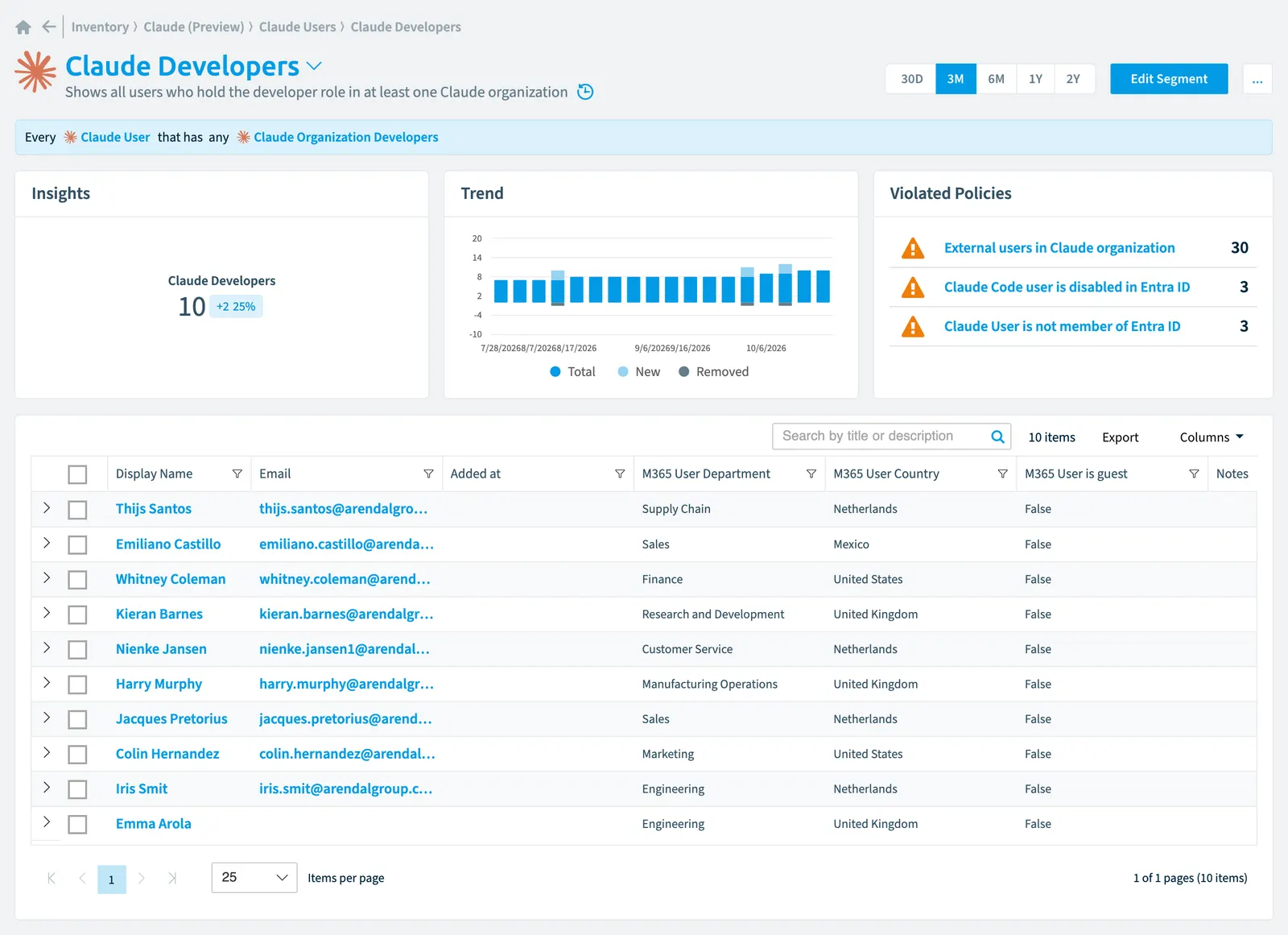Filter the M365 User Department column
This screenshot has height=935, width=1288.
click(x=811, y=474)
